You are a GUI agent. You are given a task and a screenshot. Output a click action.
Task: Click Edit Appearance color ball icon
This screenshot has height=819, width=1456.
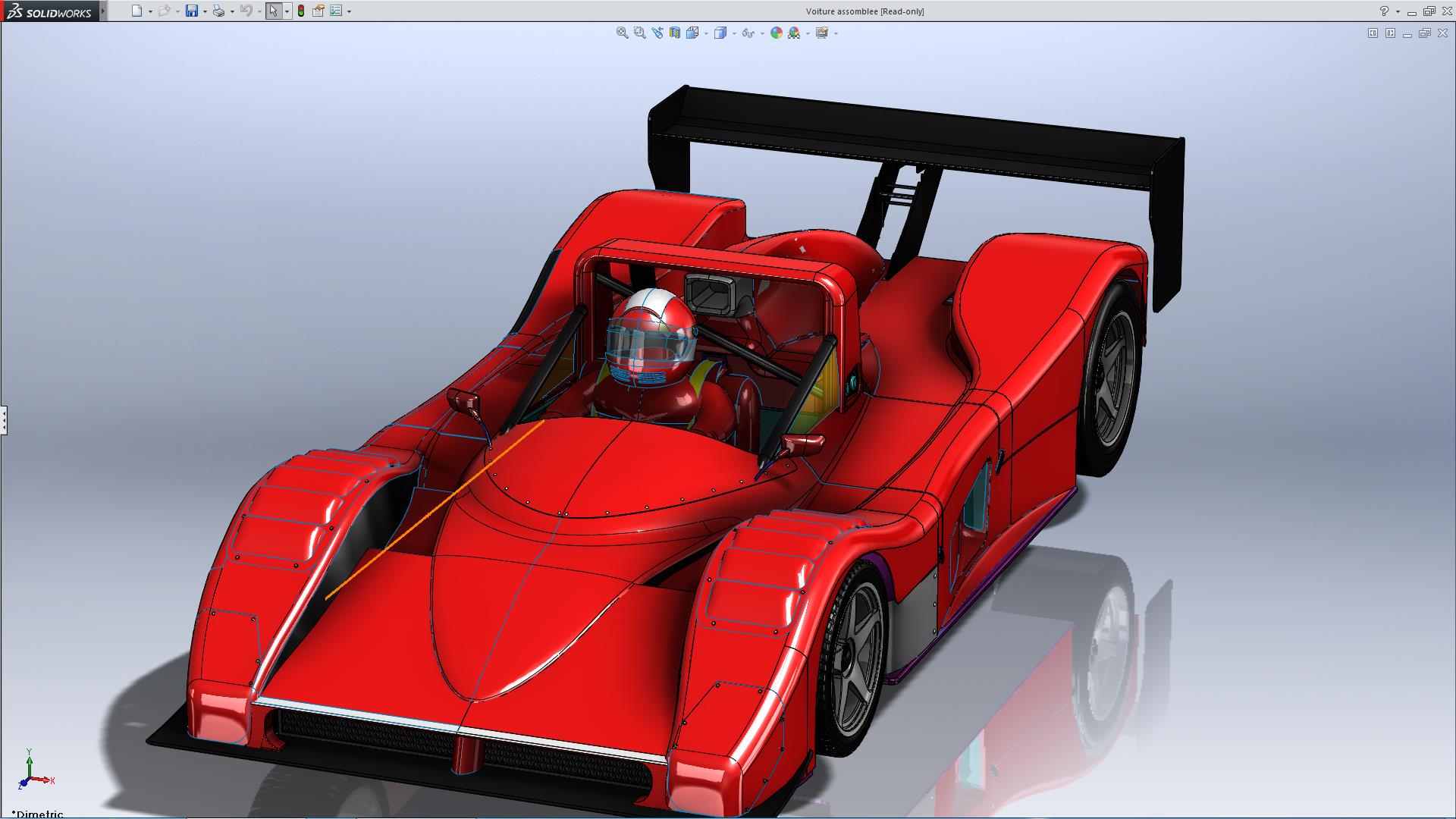point(776,33)
